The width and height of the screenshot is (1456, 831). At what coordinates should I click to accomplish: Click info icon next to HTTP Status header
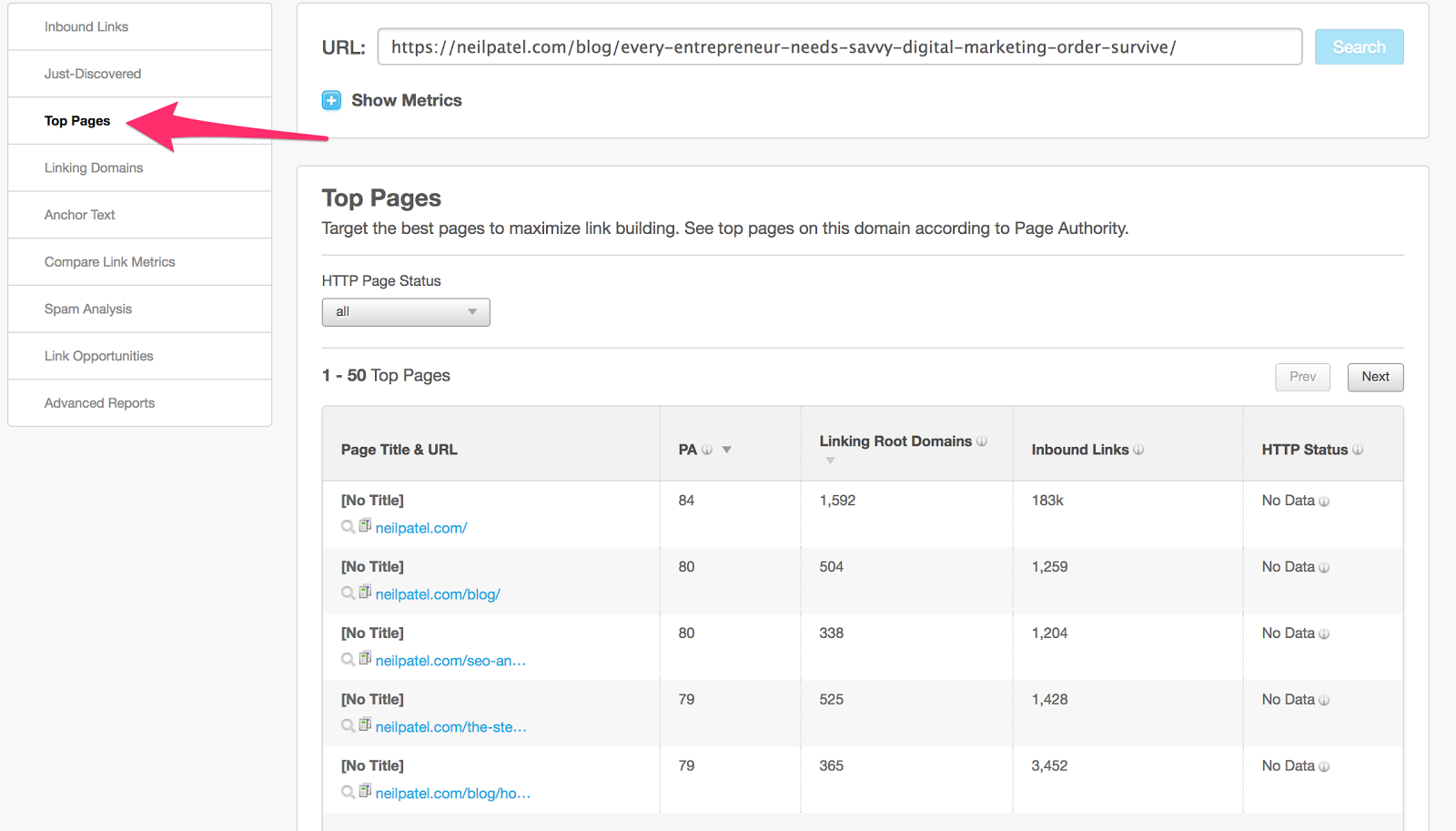tap(1358, 450)
